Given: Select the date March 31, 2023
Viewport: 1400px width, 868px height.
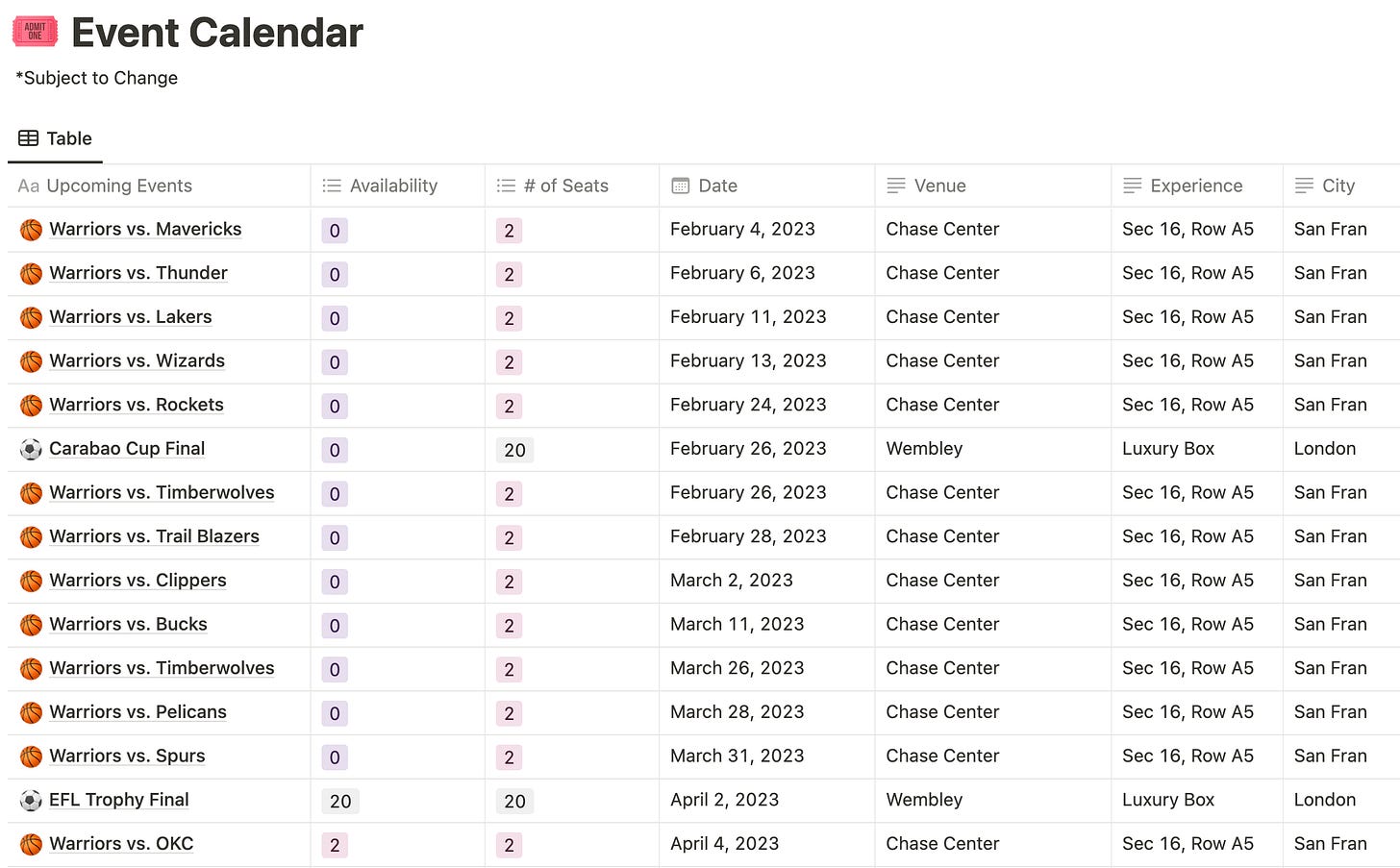Looking at the screenshot, I should tap(737, 756).
